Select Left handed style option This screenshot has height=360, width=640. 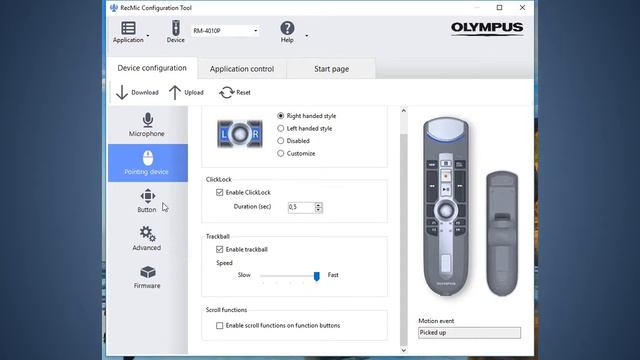click(x=280, y=128)
